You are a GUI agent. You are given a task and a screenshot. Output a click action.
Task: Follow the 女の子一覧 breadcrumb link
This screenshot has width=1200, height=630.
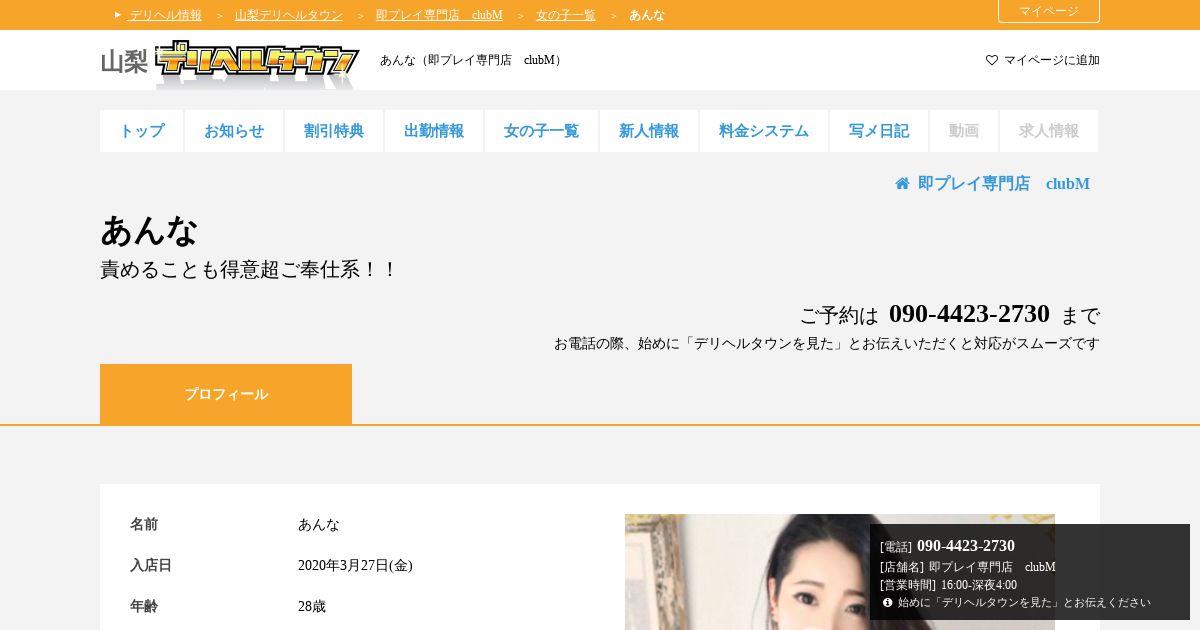point(566,15)
